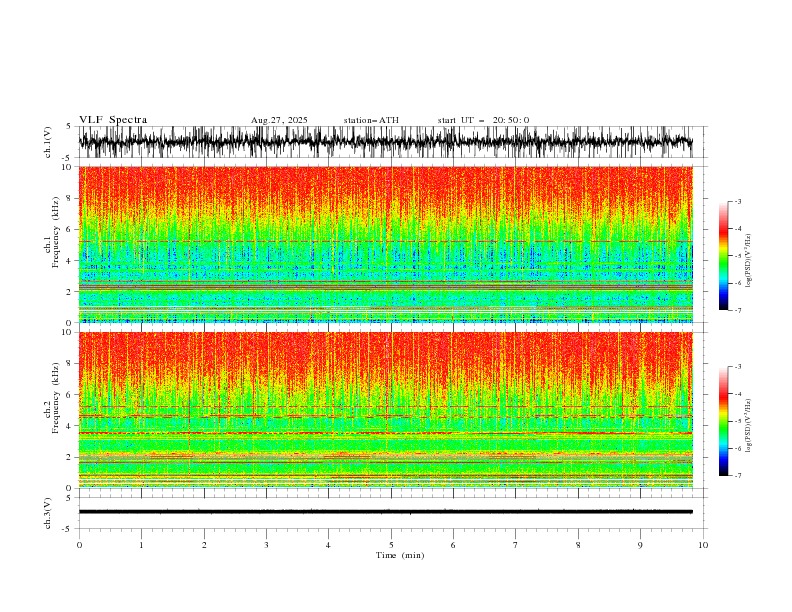This screenshot has height=612, width=792.
Task: Click the time axis tick label 6
Action: 453,545
